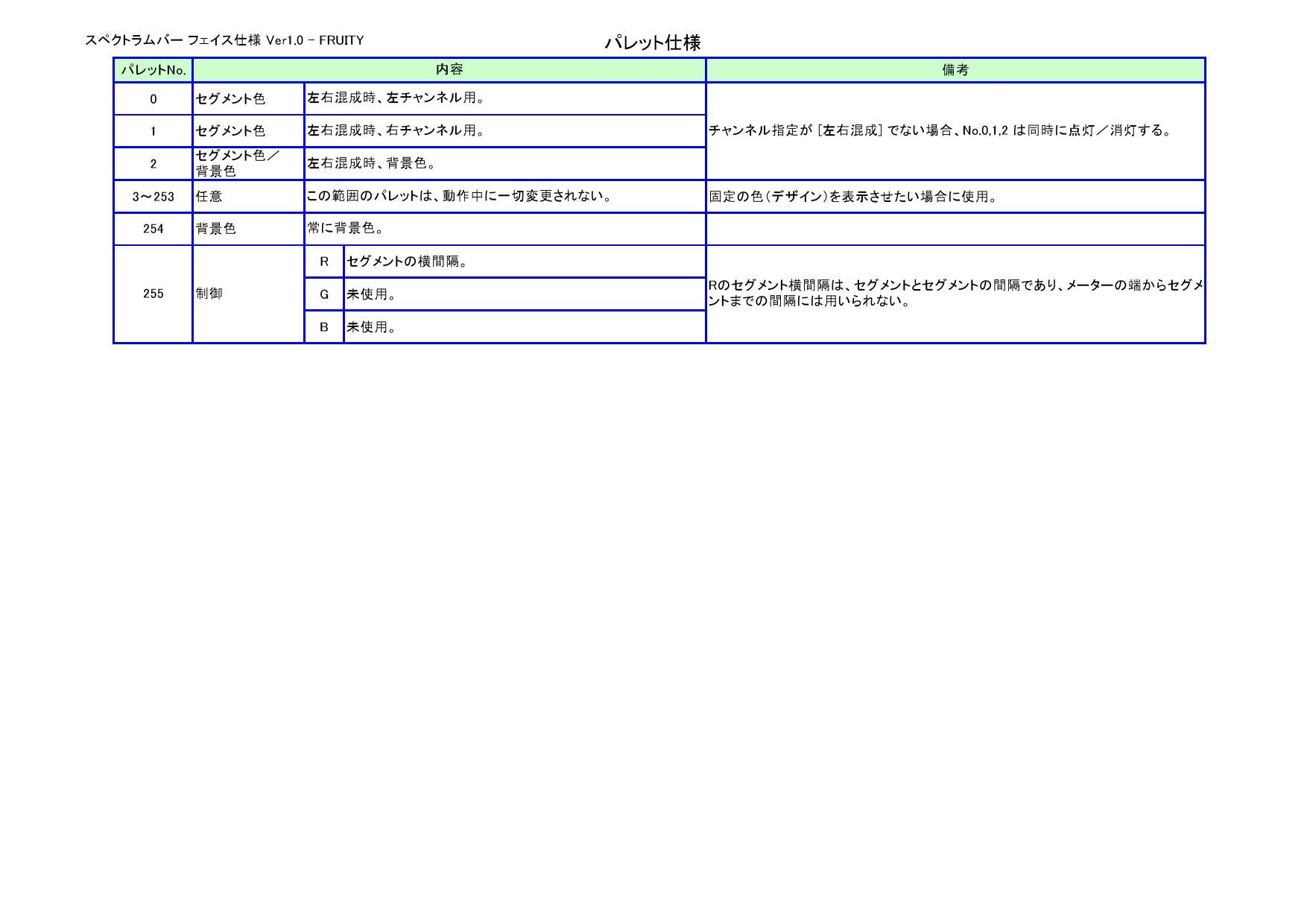Click the パレットNo. column header
The width and height of the screenshot is (1307, 924).
point(154,70)
